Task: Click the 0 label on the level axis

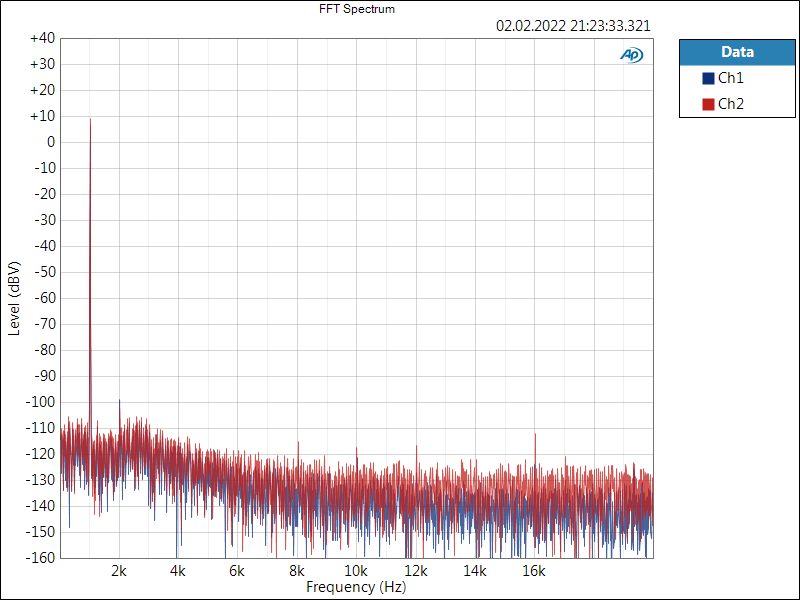Action: (50, 142)
